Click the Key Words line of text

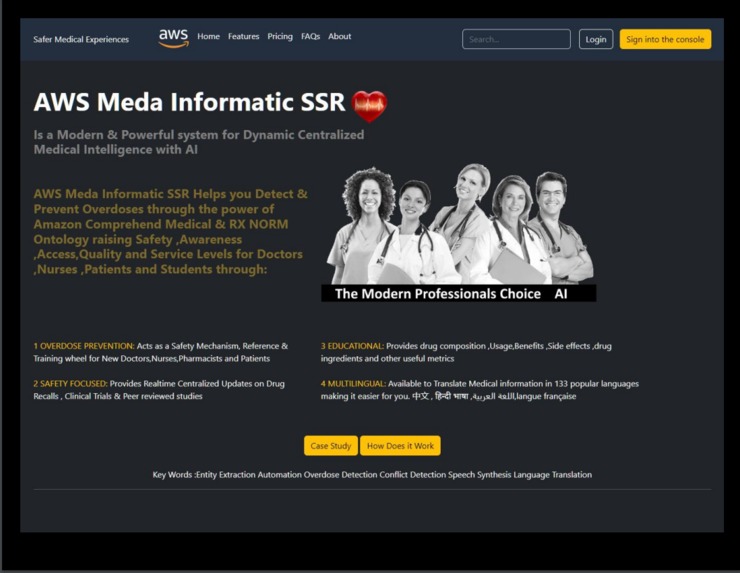(372, 475)
